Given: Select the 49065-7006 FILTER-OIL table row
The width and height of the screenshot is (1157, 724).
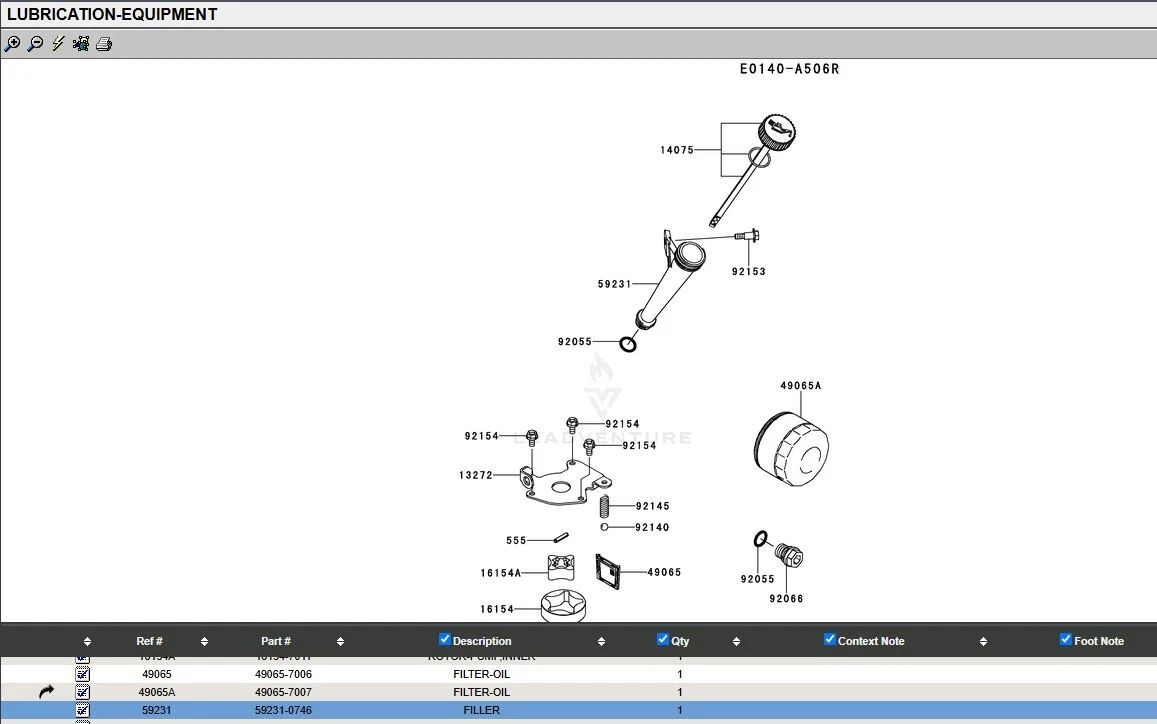Looking at the screenshot, I should coord(481,674).
